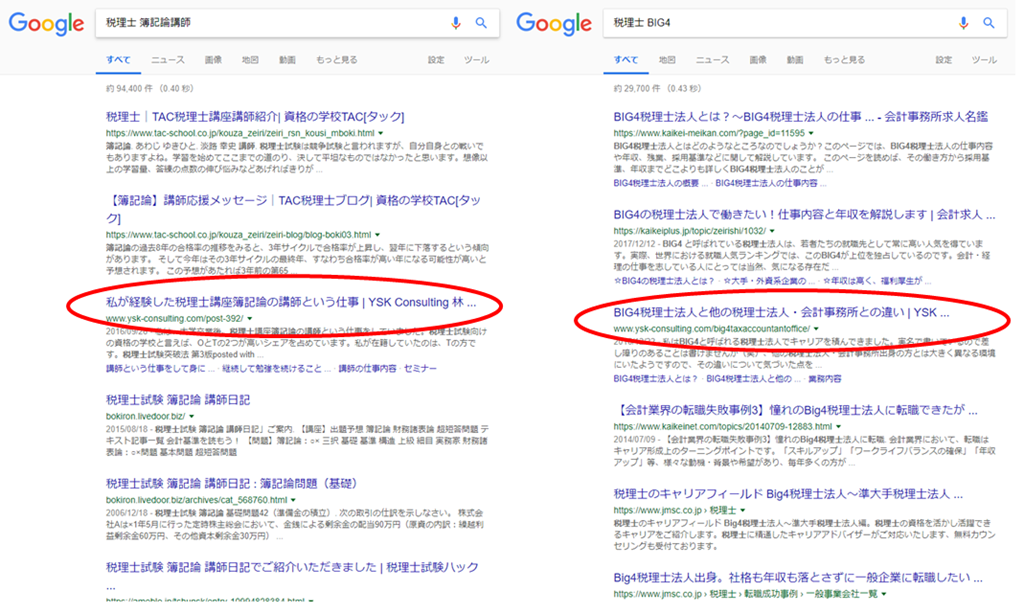Open the dropdown arrow beside big4taxaccountantoffice URL
1024x613 pixels.
[x=816, y=329]
